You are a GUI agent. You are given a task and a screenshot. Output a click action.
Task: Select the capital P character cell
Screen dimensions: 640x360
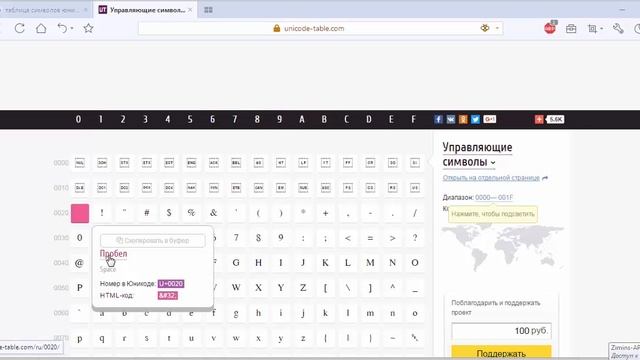click(80, 288)
